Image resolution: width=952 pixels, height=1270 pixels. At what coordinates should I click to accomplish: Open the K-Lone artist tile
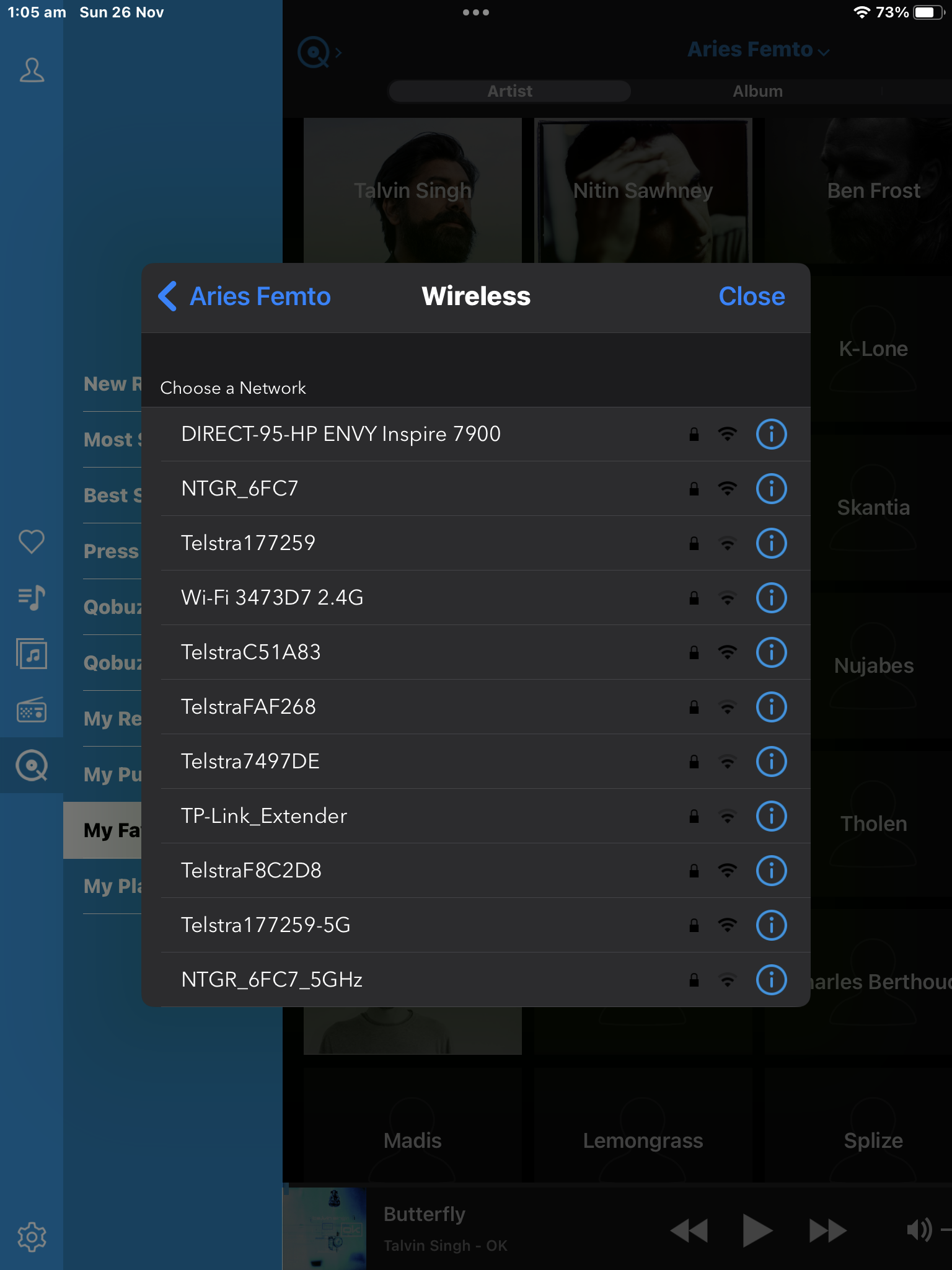(x=881, y=349)
